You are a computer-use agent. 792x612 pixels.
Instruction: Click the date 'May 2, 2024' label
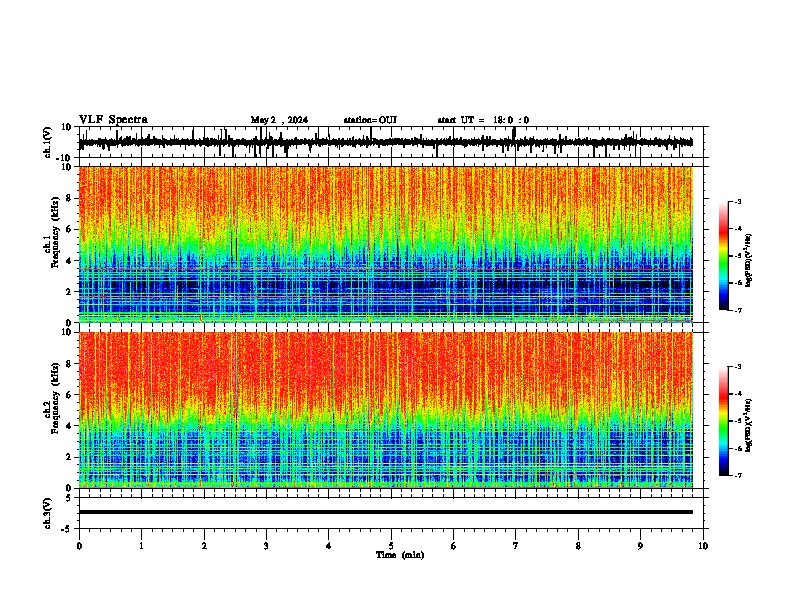click(x=279, y=120)
